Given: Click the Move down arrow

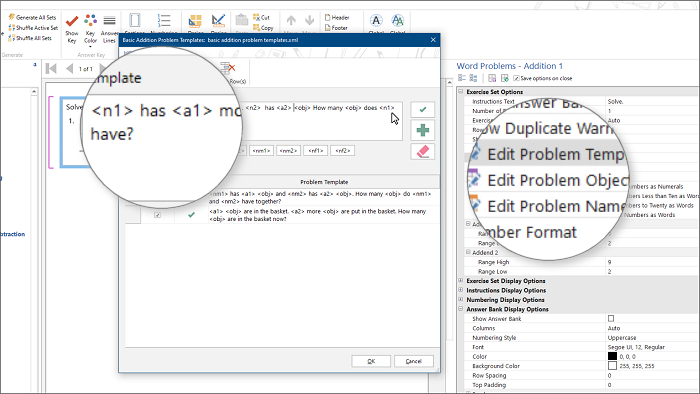Looking at the screenshot, I should [309, 21].
